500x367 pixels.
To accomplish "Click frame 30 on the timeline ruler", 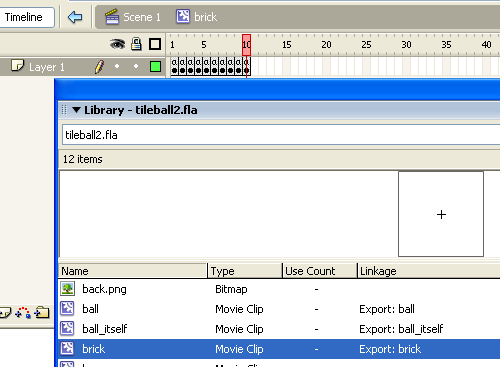I will (406, 45).
